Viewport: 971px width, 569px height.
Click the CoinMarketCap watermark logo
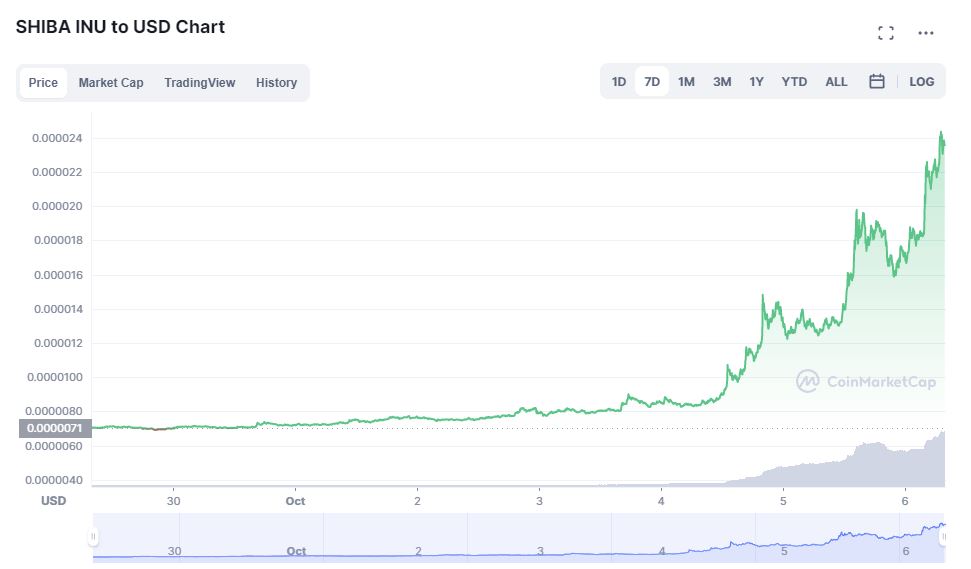866,381
